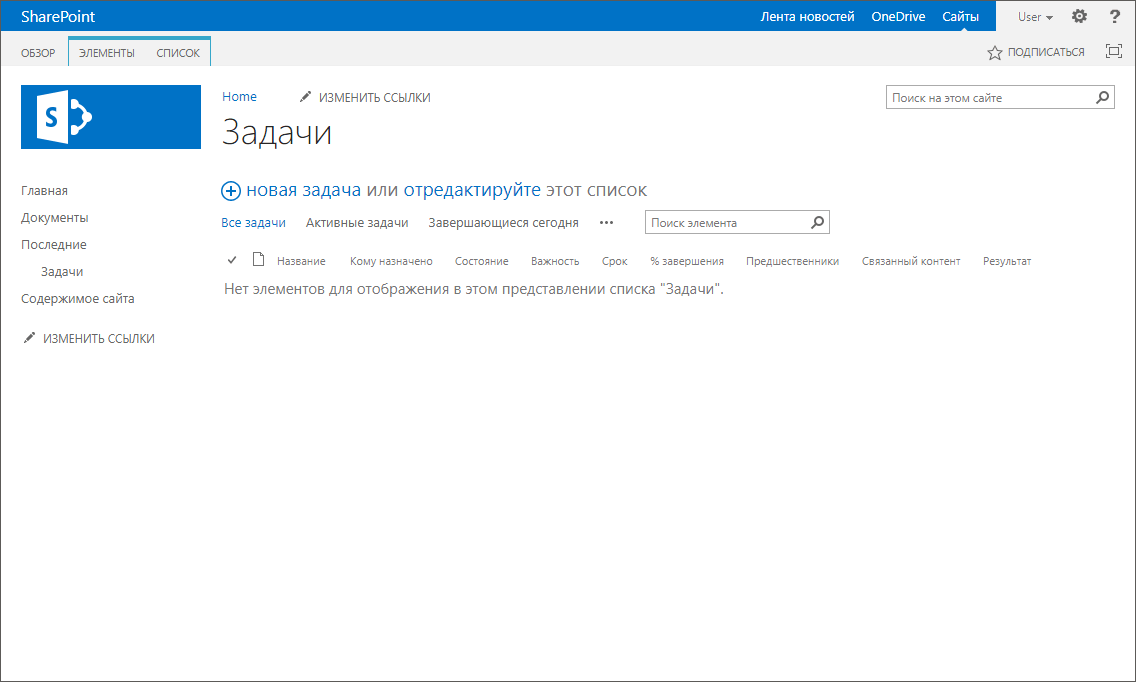1136x682 pixels.
Task: Click top ИЗМЕНИТЬ ССЫЛКИ link
Action: tap(375, 97)
